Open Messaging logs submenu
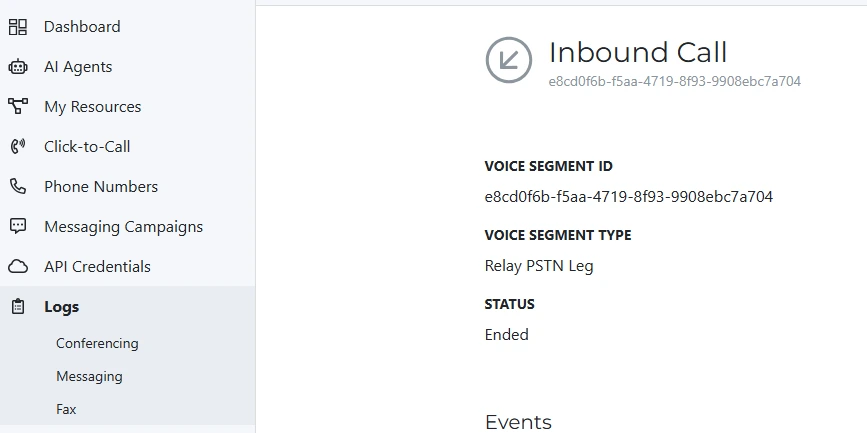Screen dimensions: 867x433 (89, 376)
